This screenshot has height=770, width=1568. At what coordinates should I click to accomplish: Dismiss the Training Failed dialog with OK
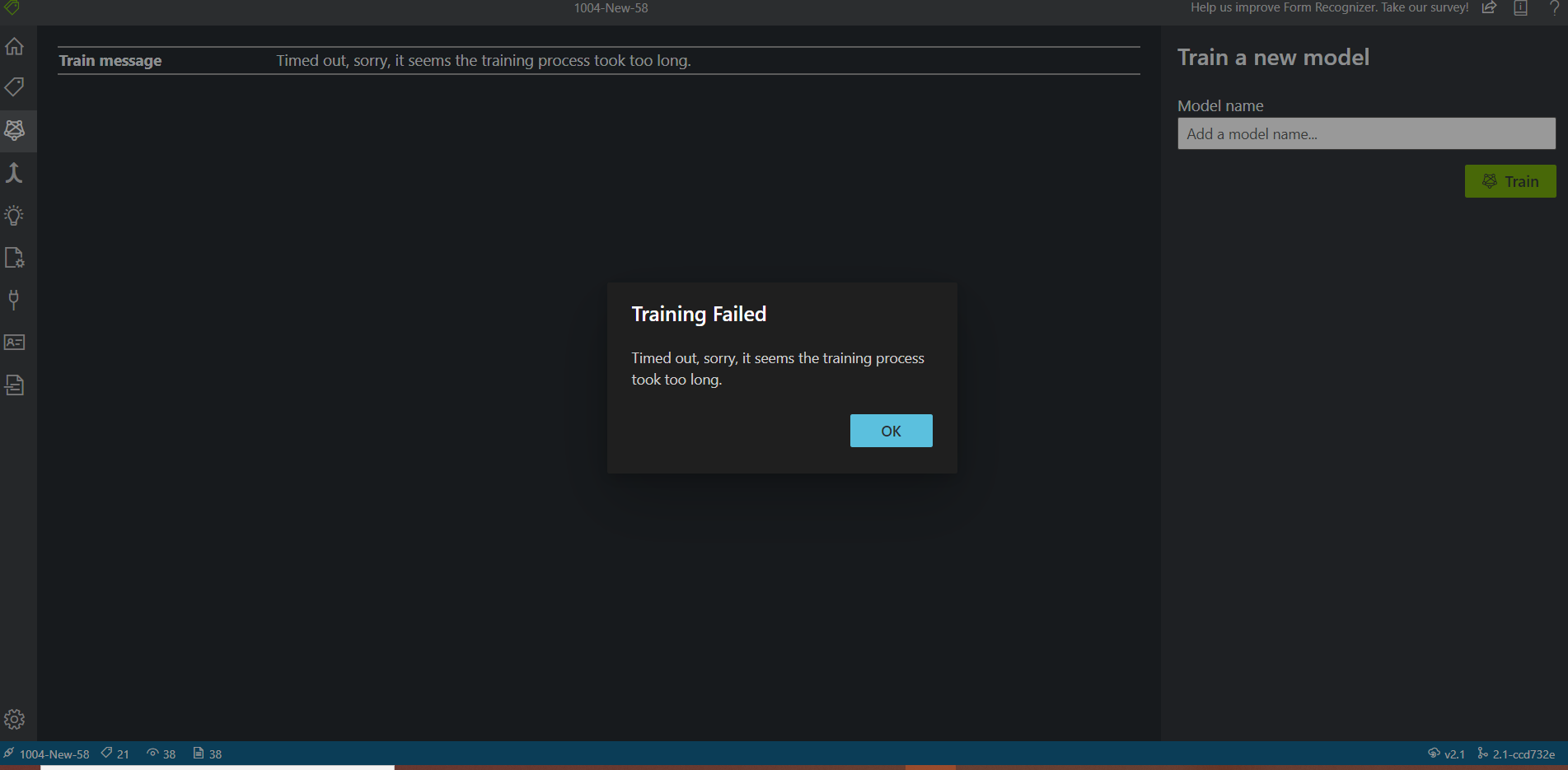point(891,430)
